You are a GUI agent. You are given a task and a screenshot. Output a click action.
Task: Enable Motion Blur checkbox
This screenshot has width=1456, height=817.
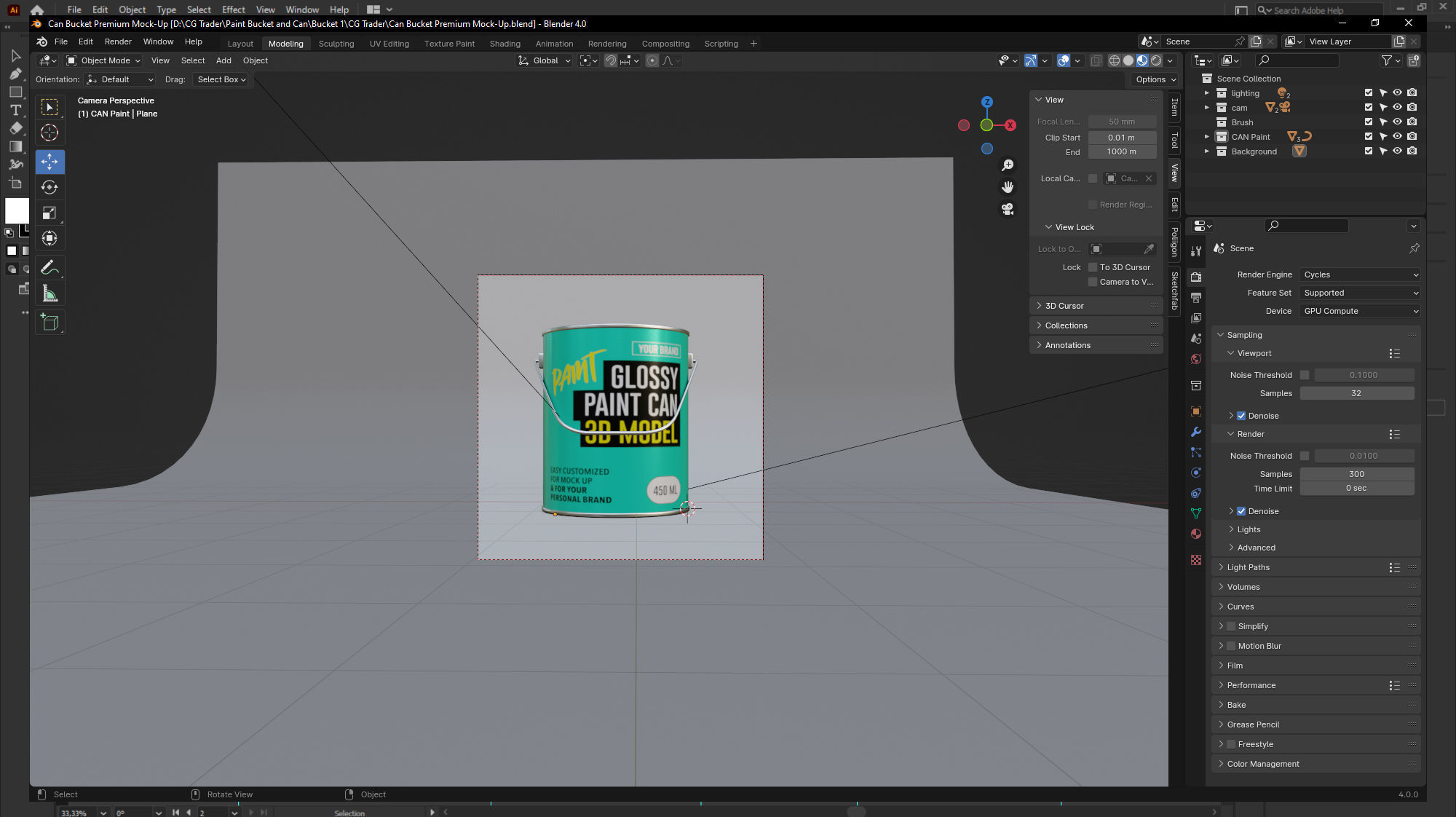[1231, 646]
